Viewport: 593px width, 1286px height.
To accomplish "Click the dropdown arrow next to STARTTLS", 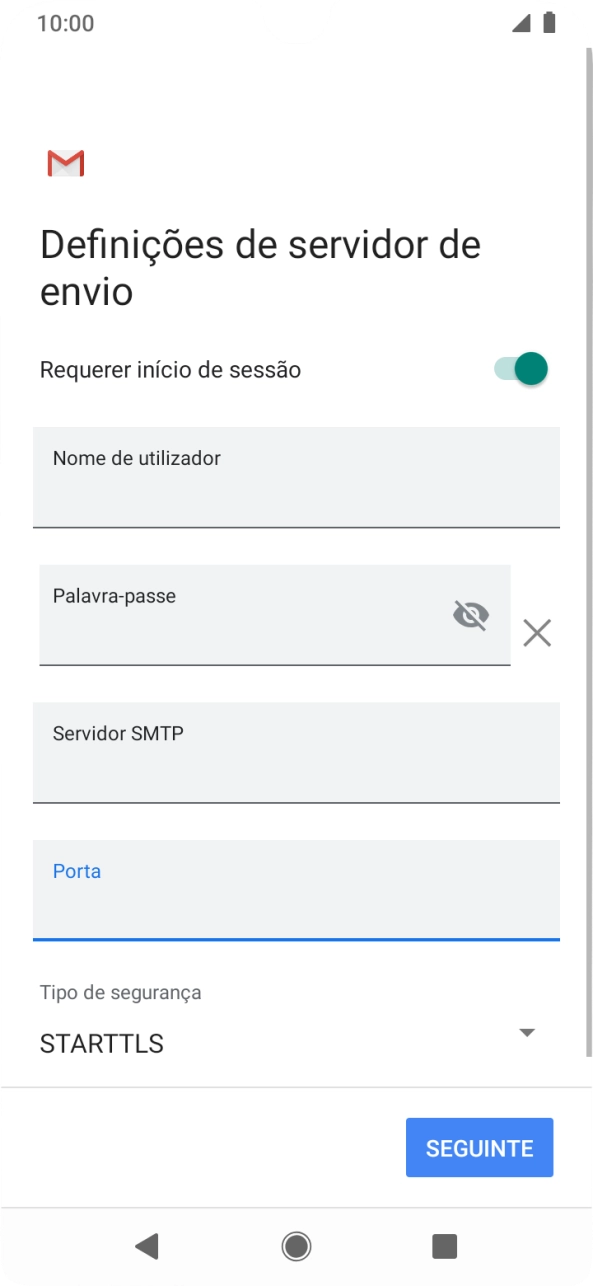I will click(527, 1032).
